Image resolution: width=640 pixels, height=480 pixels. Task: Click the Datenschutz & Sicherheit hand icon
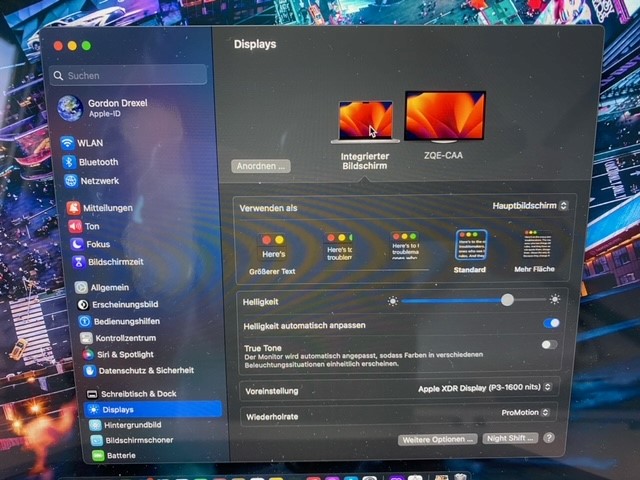click(x=89, y=371)
